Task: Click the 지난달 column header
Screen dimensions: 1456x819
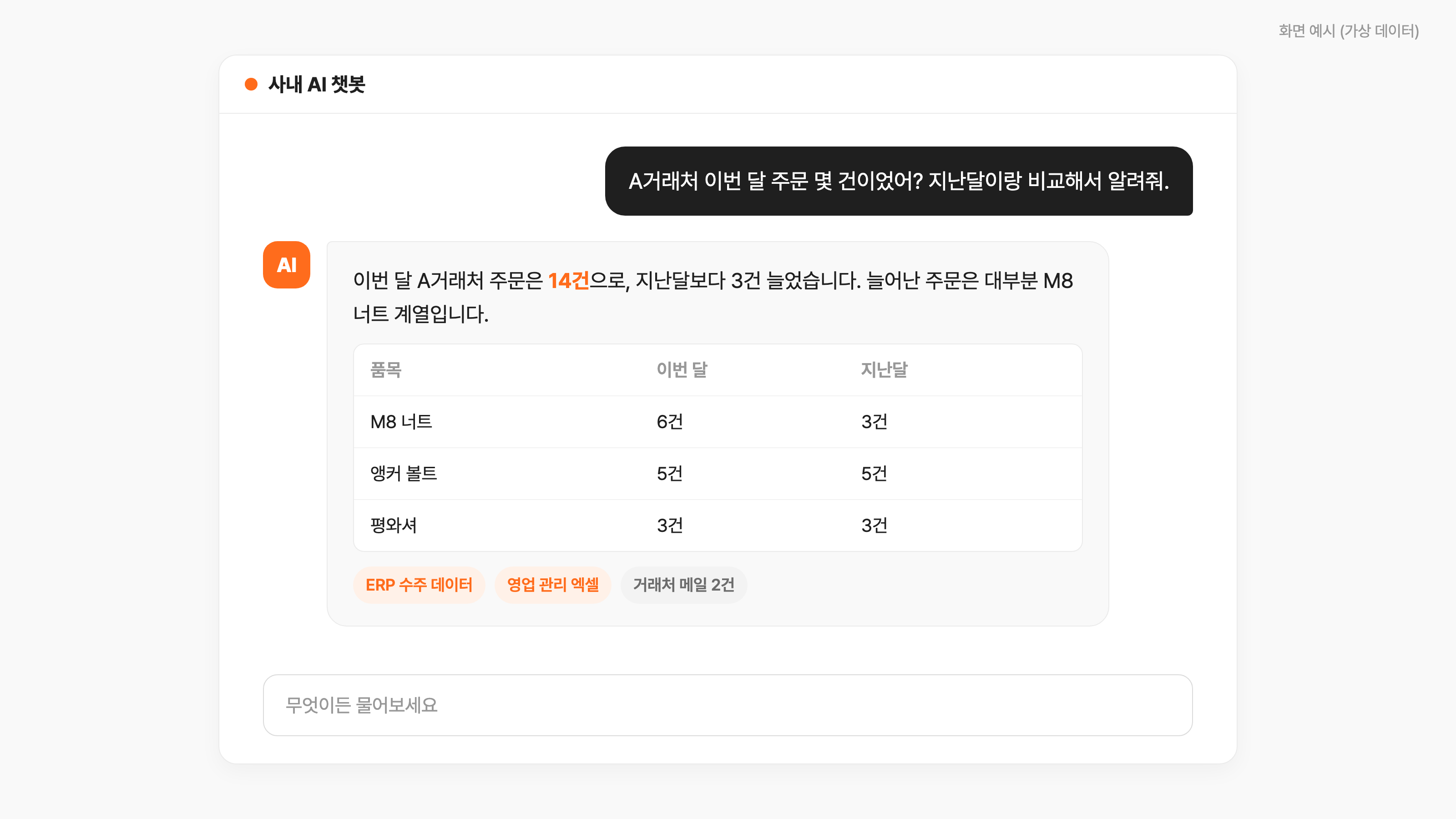Action: coord(884,369)
